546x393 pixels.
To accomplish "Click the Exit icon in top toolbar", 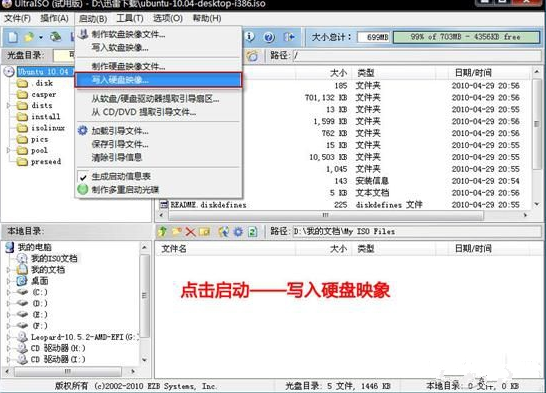I will tap(289, 37).
